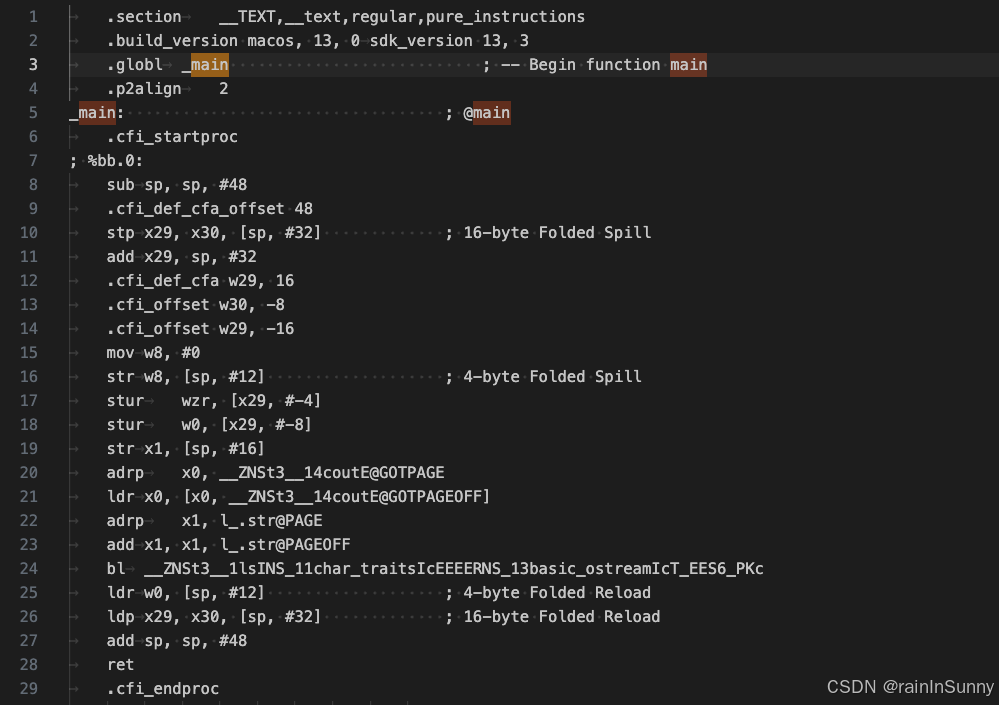
Task: Click the @main comment text
Action: pos(487,113)
